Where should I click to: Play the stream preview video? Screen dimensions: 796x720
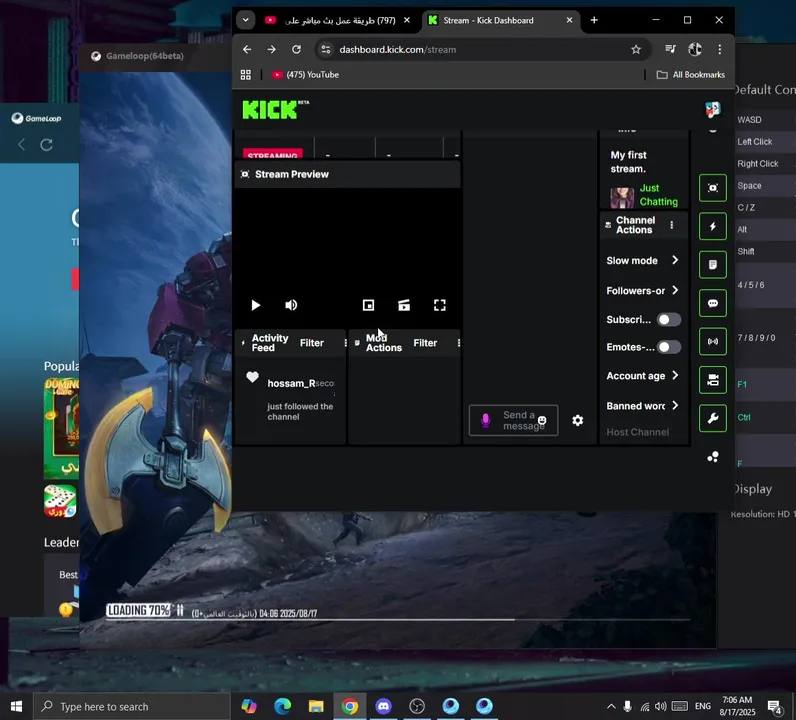coord(256,305)
